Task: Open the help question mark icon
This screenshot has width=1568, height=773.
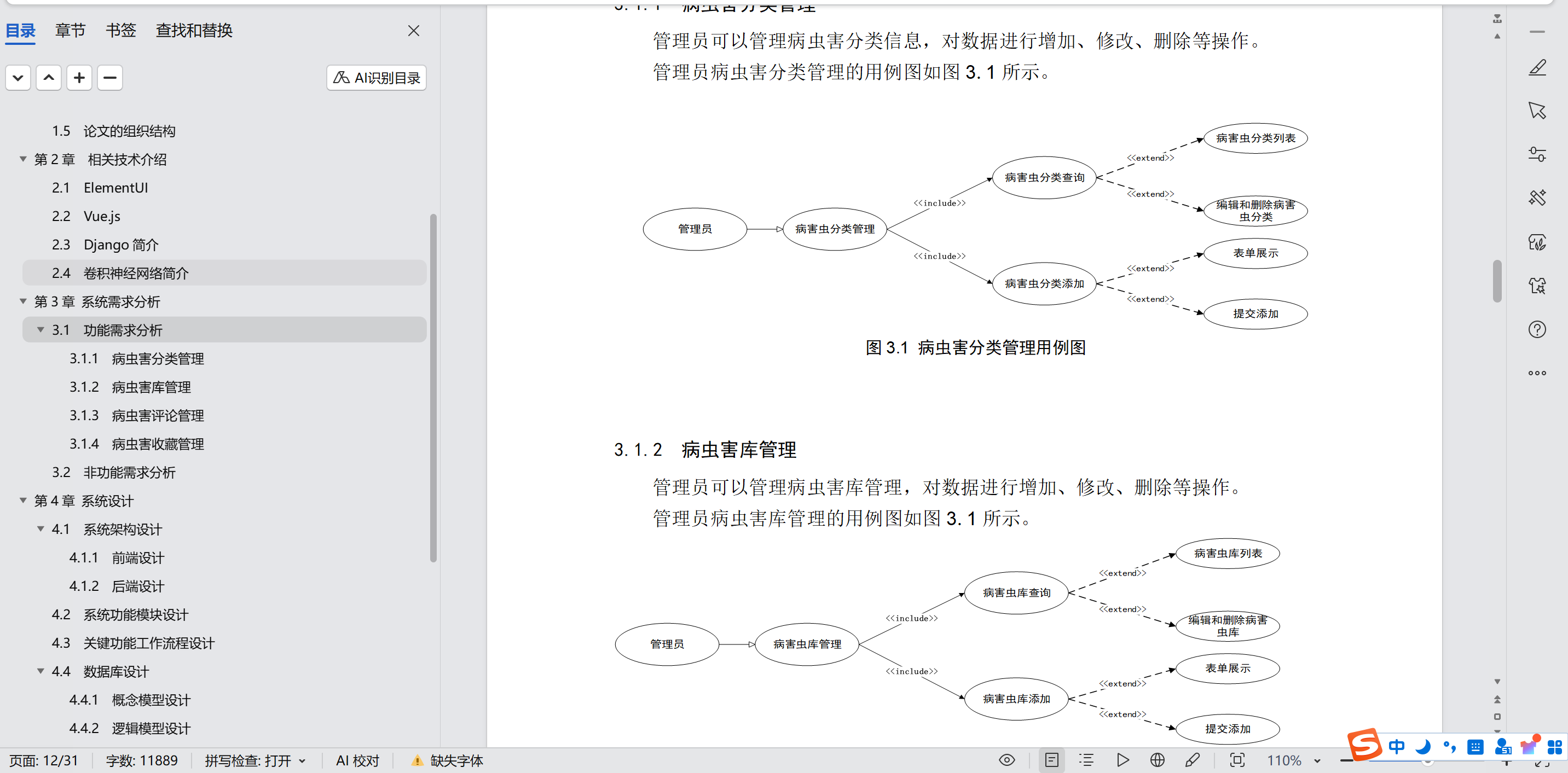Action: click(1537, 329)
